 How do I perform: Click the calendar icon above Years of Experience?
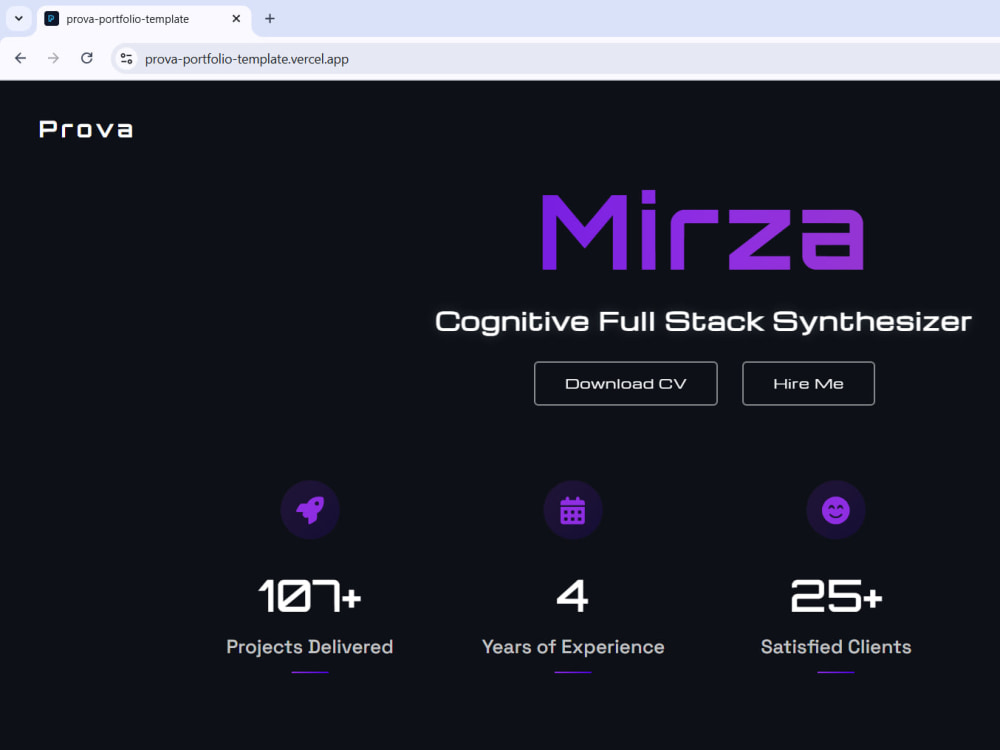coord(573,510)
